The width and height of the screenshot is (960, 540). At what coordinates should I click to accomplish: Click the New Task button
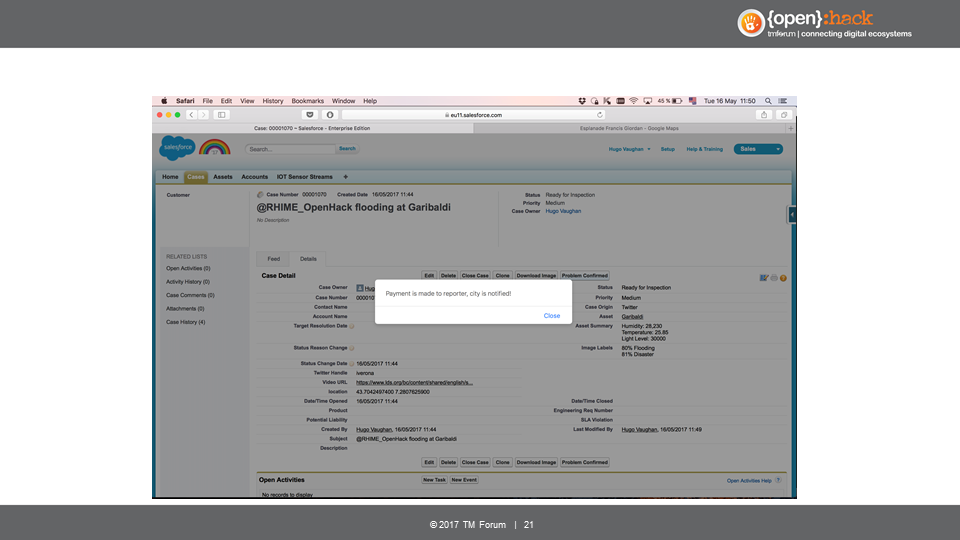point(434,480)
